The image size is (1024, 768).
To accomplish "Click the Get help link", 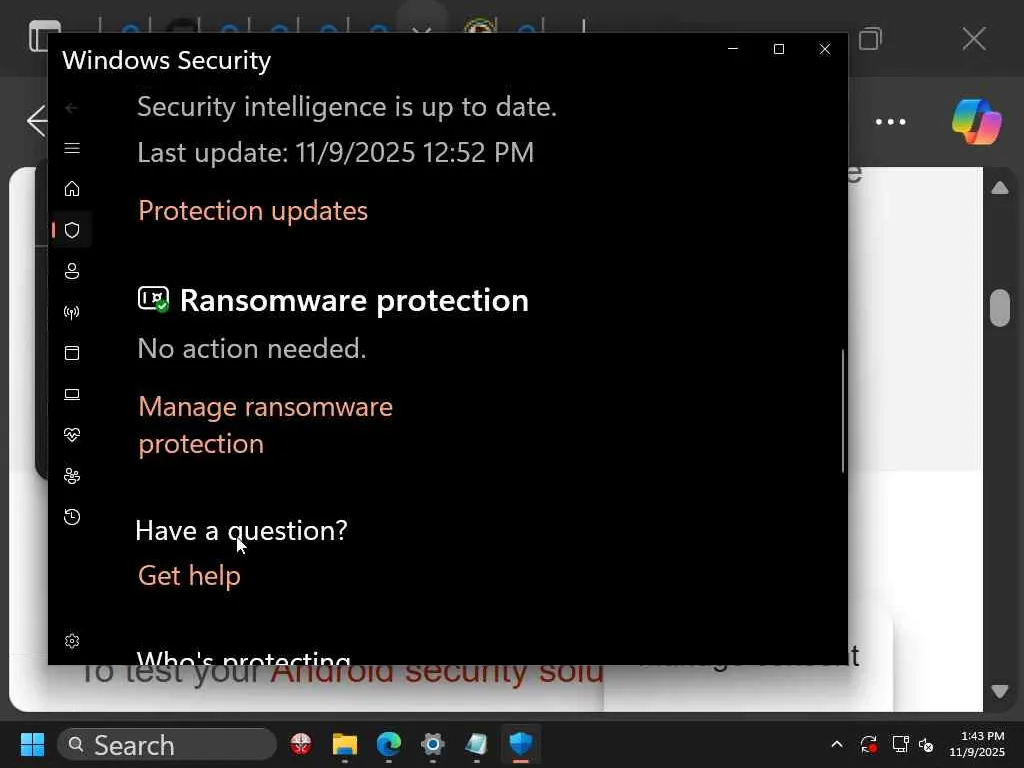I will pyautogui.click(x=189, y=576).
